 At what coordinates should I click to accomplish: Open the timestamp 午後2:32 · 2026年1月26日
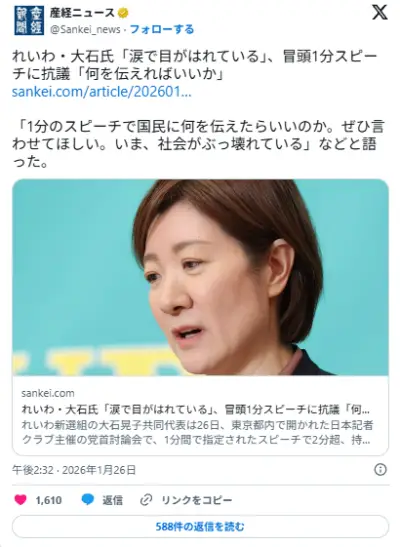pos(74,470)
